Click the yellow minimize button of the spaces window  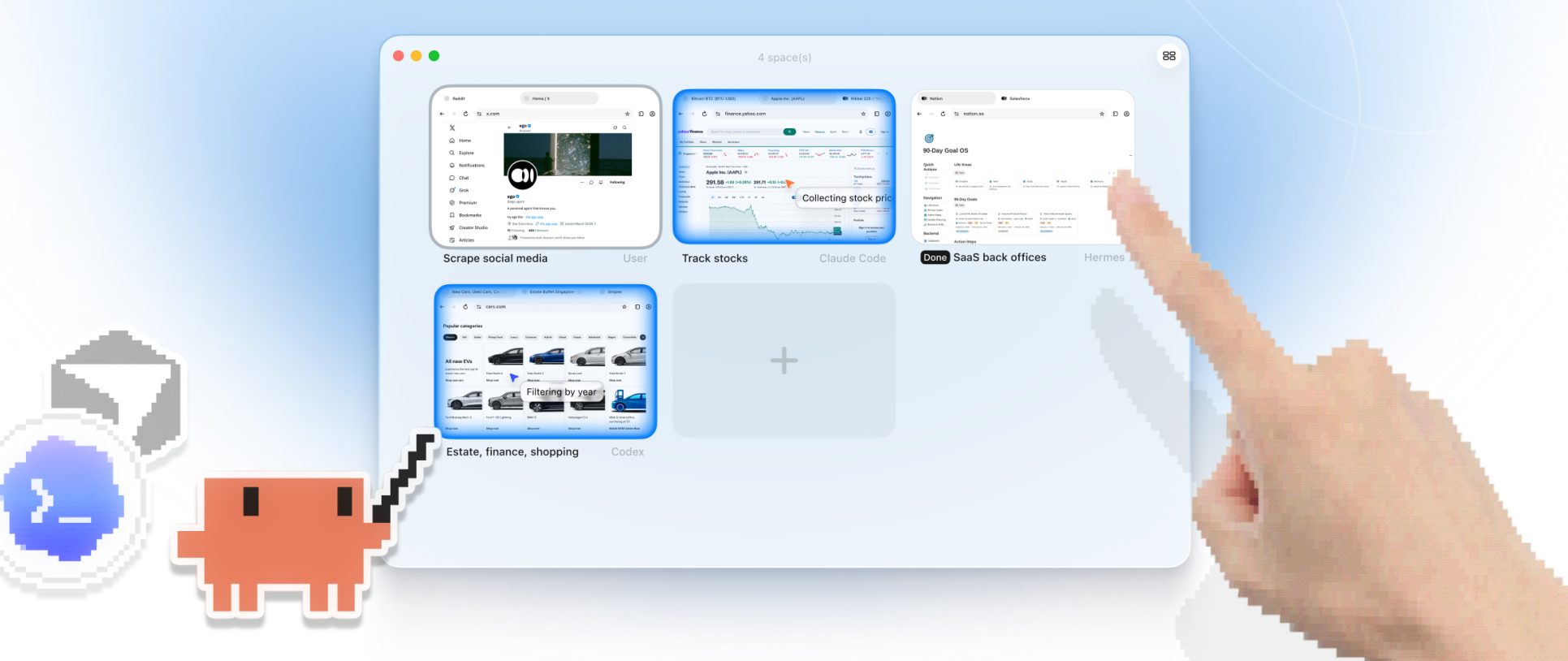point(417,56)
